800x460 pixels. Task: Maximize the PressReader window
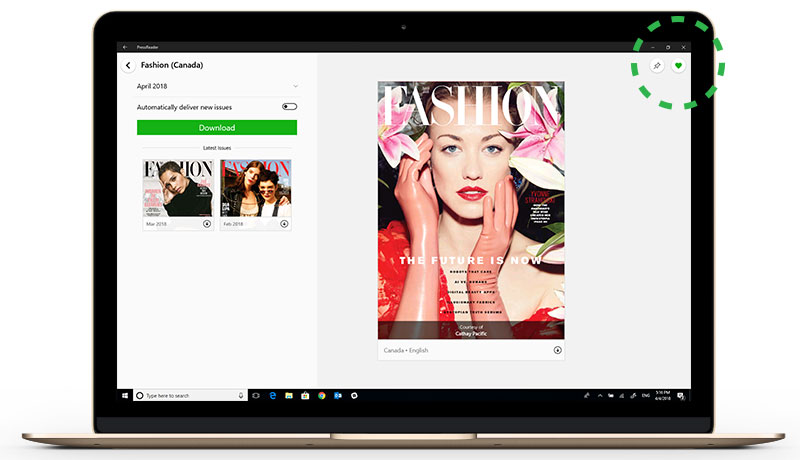pos(668,47)
